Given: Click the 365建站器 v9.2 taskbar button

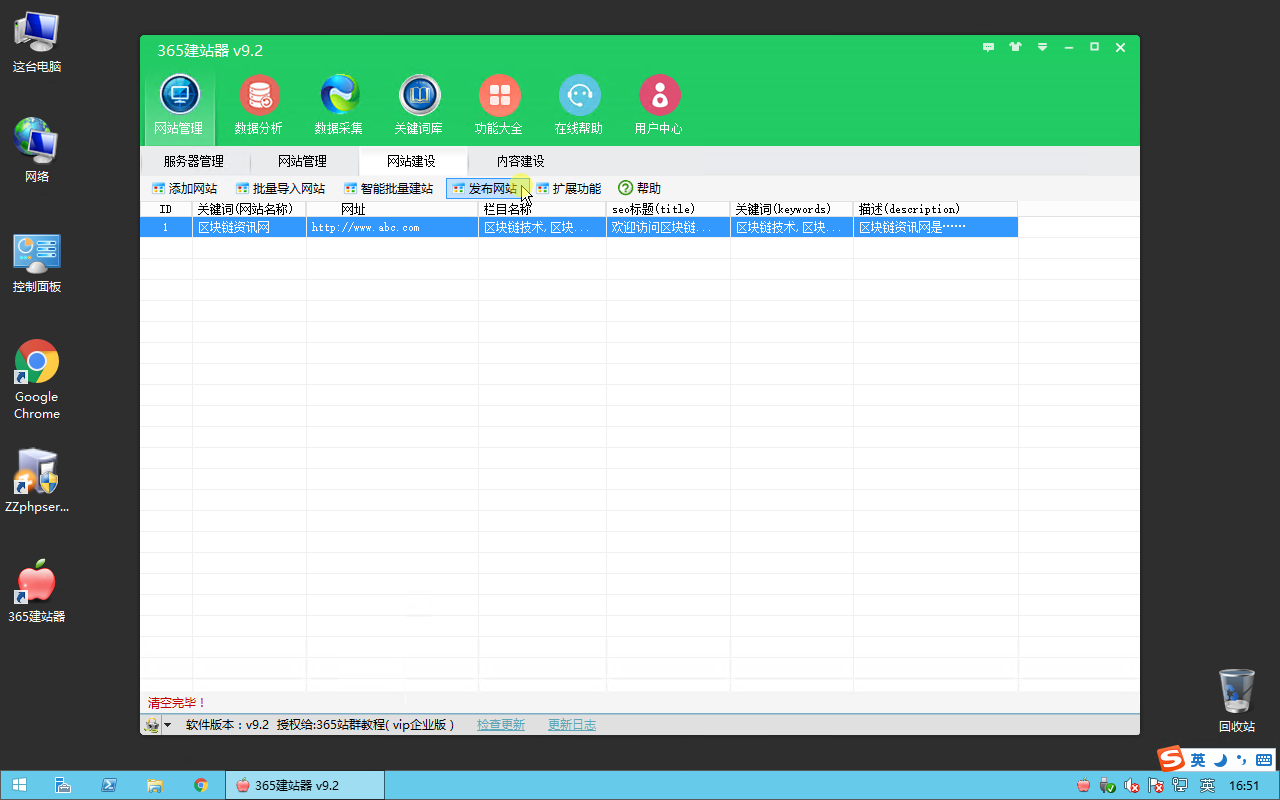Looking at the screenshot, I should (305, 785).
